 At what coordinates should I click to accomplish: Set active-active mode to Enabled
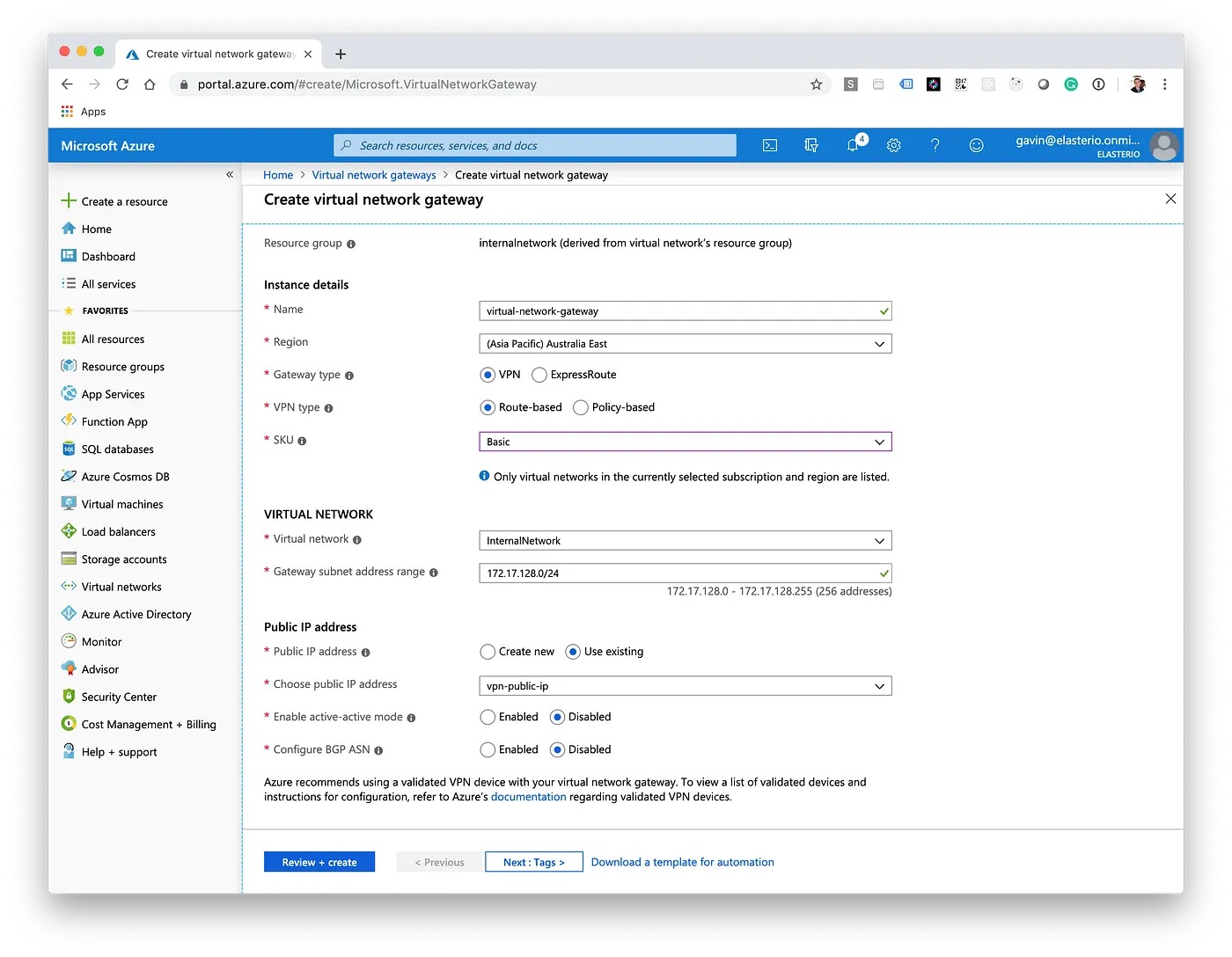click(x=488, y=717)
